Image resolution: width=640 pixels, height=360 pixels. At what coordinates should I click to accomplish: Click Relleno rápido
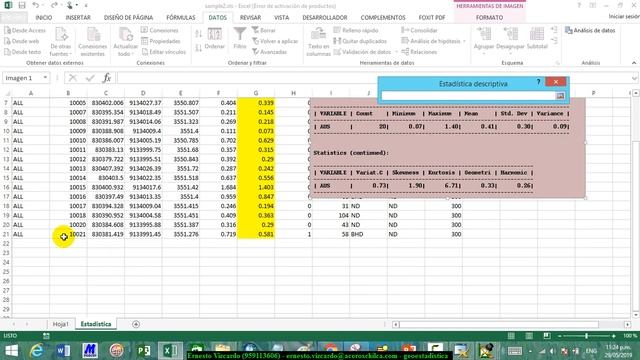[356, 30]
